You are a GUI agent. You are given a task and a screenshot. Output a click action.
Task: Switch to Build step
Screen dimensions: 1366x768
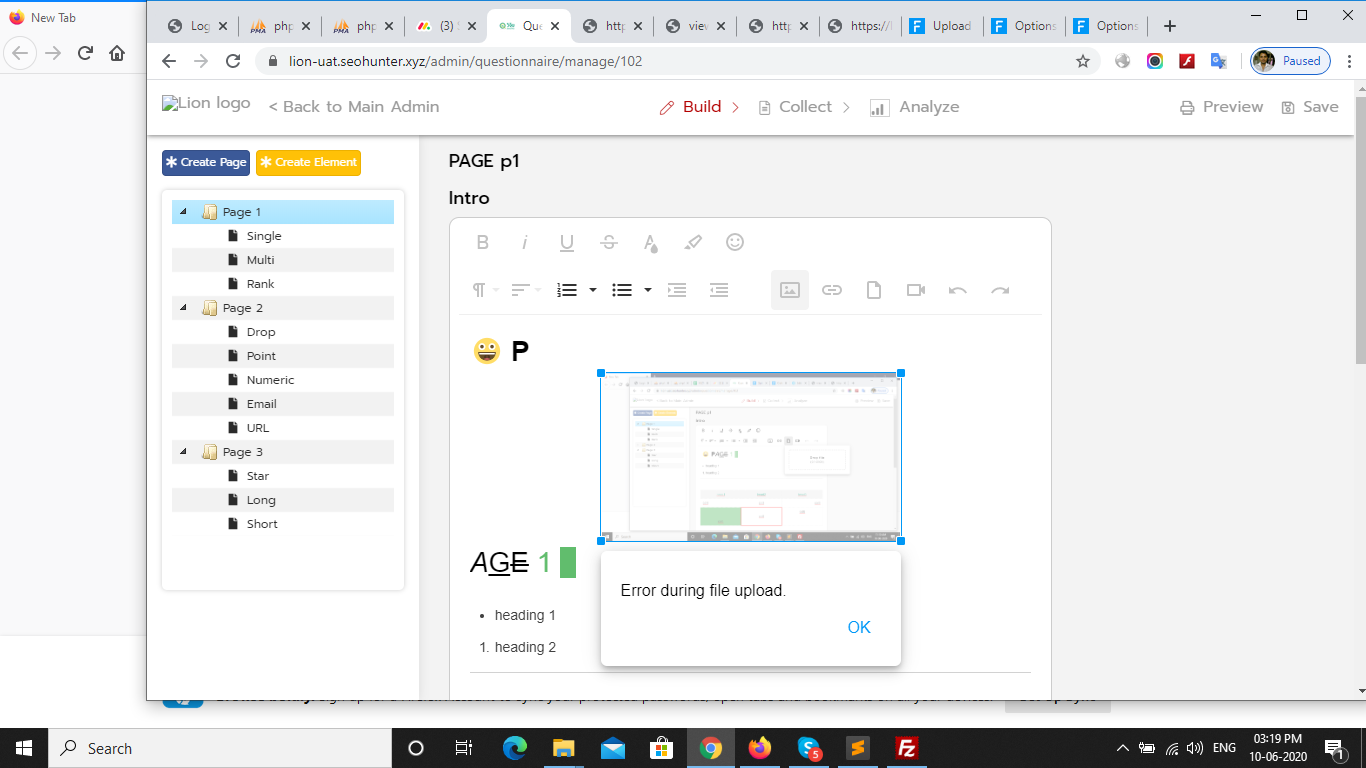click(699, 107)
